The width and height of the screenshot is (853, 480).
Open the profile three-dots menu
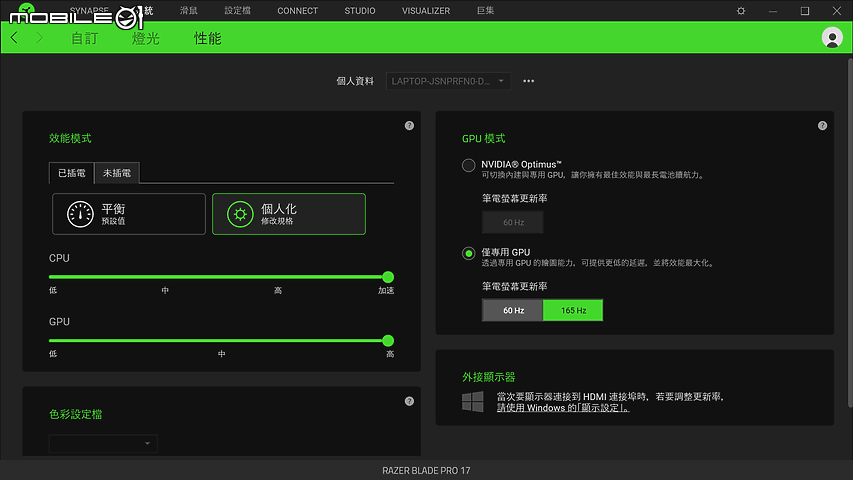528,81
